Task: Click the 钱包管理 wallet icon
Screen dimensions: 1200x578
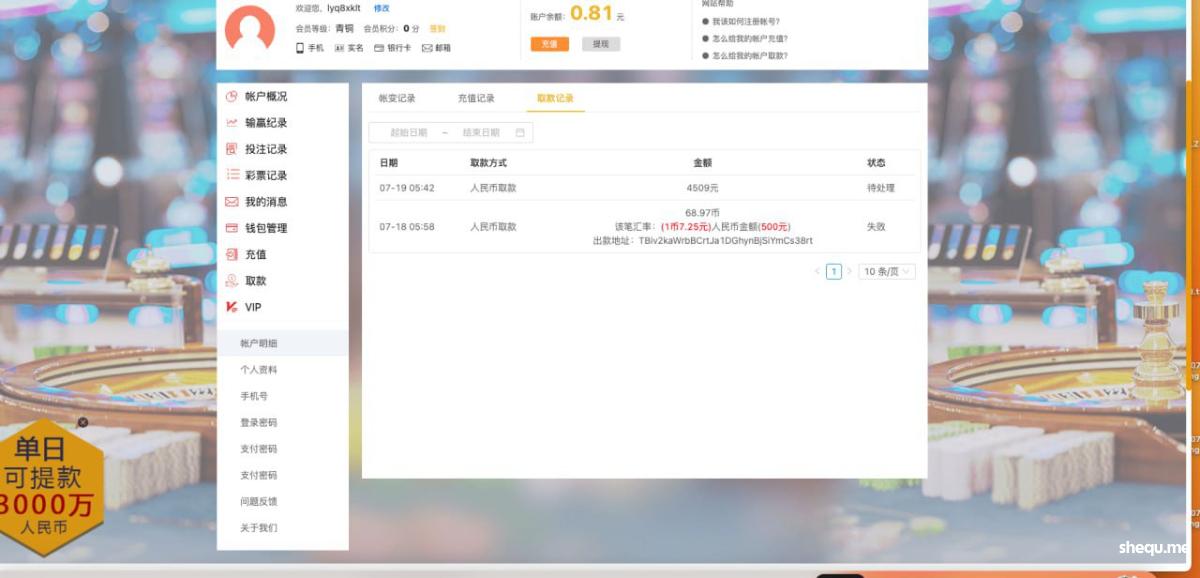Action: pos(232,228)
